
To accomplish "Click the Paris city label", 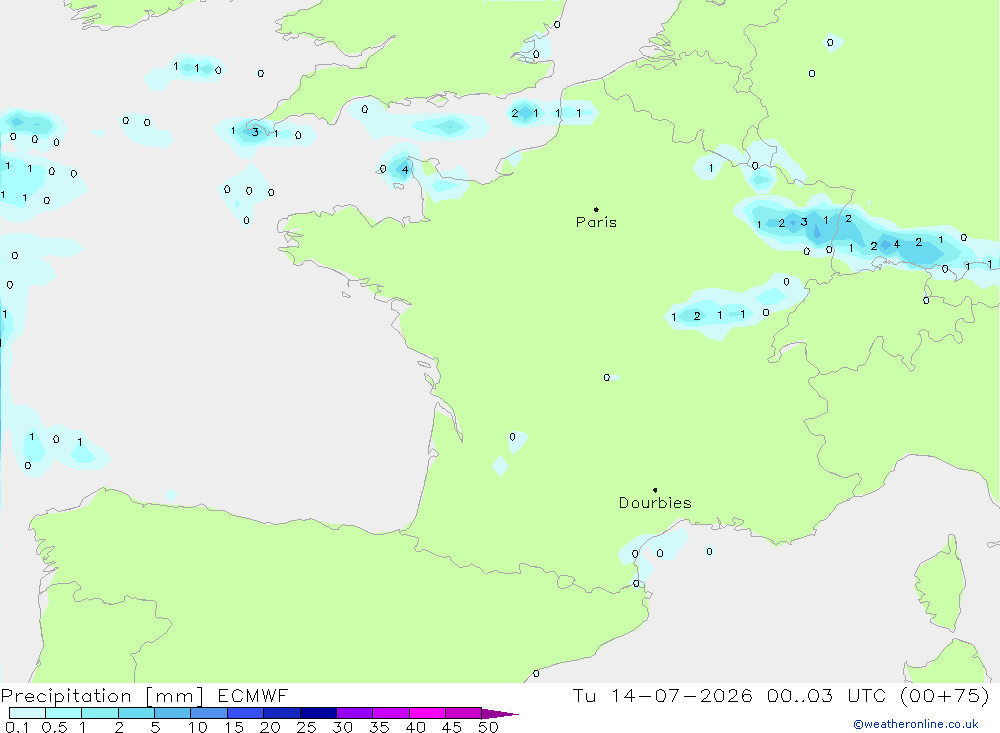I will tap(596, 222).
